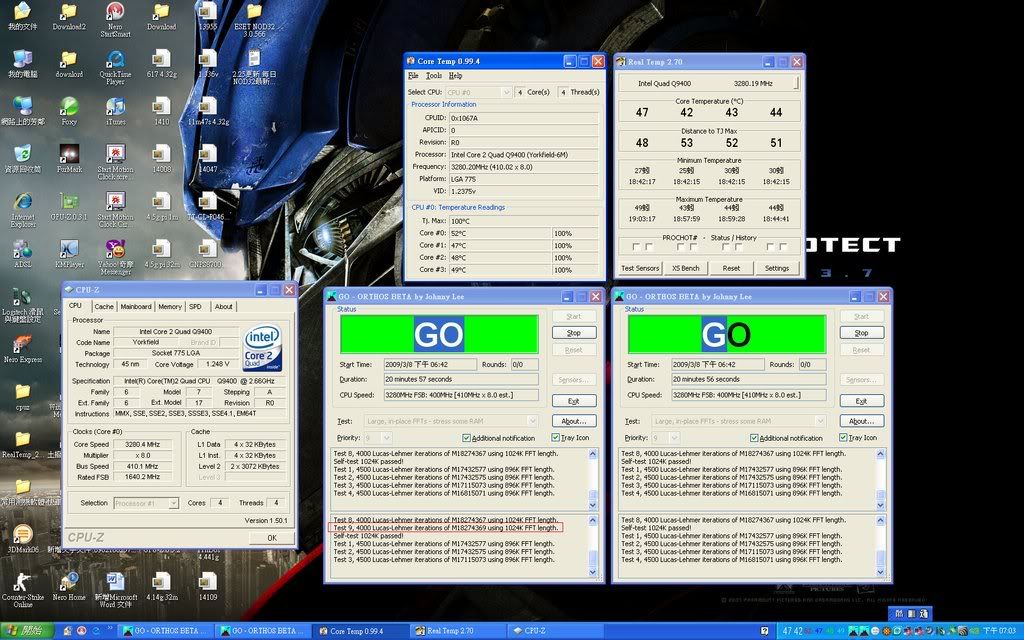This screenshot has height=640, width=1024.
Task: Switch to SPD tab in CPU-Z
Action: click(195, 306)
